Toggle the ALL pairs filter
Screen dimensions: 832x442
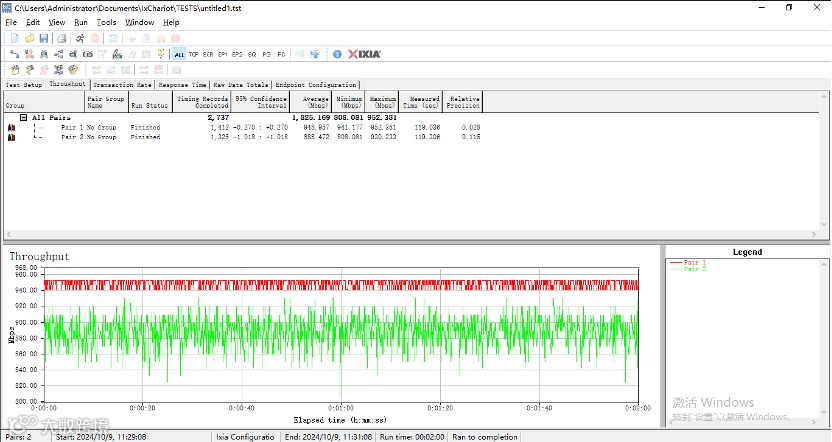[x=179, y=54]
